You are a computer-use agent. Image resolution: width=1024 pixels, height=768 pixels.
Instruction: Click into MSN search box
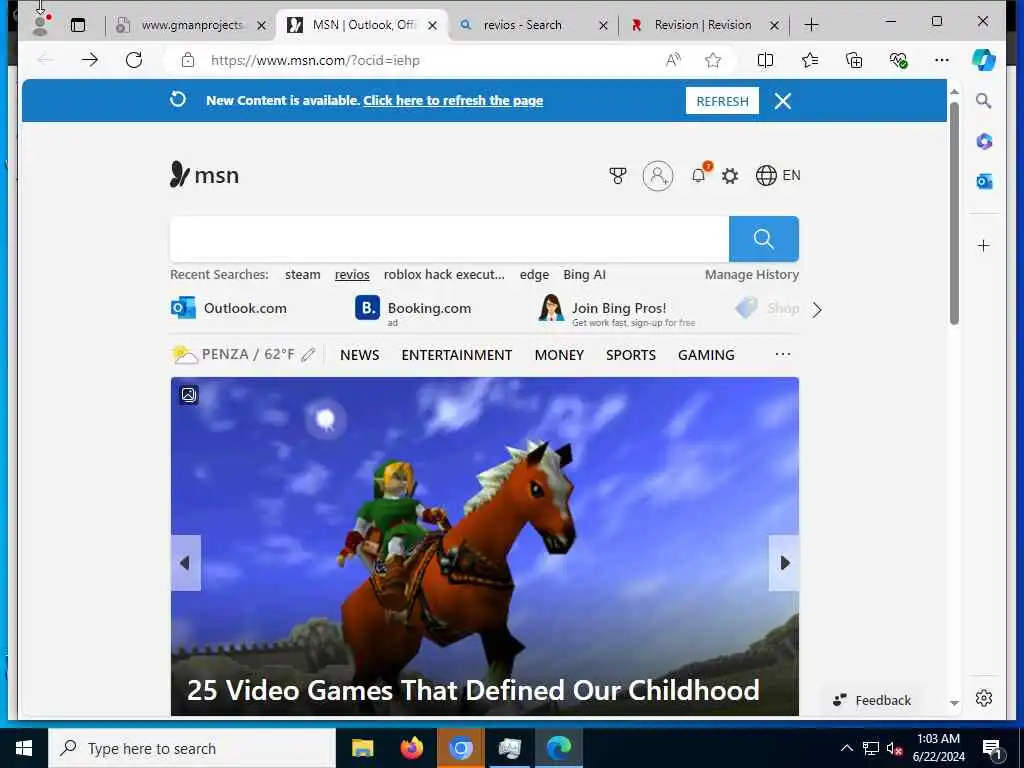coord(449,238)
